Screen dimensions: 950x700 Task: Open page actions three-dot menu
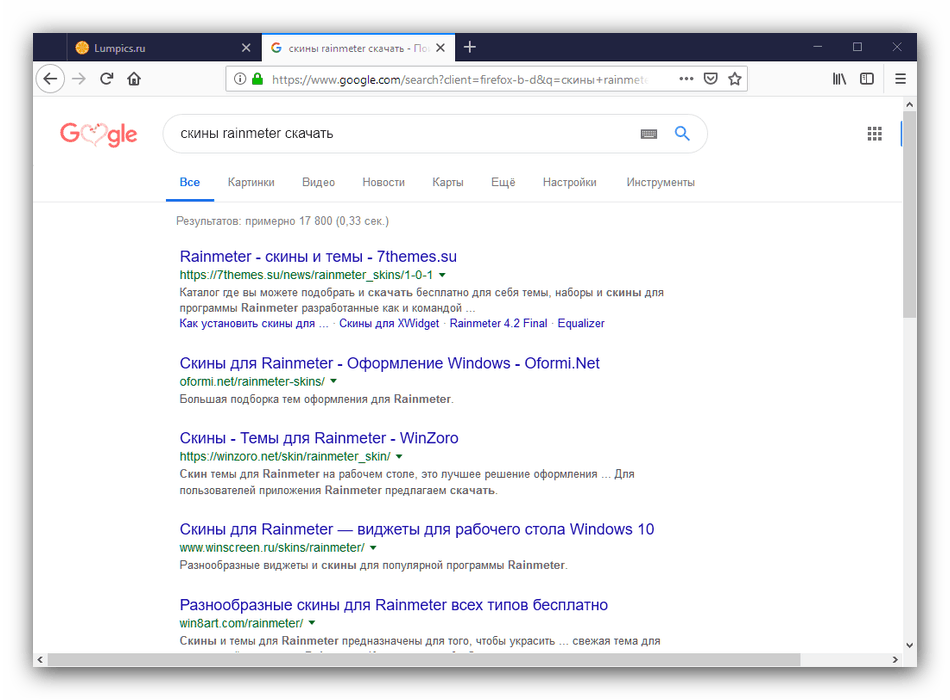pos(686,79)
